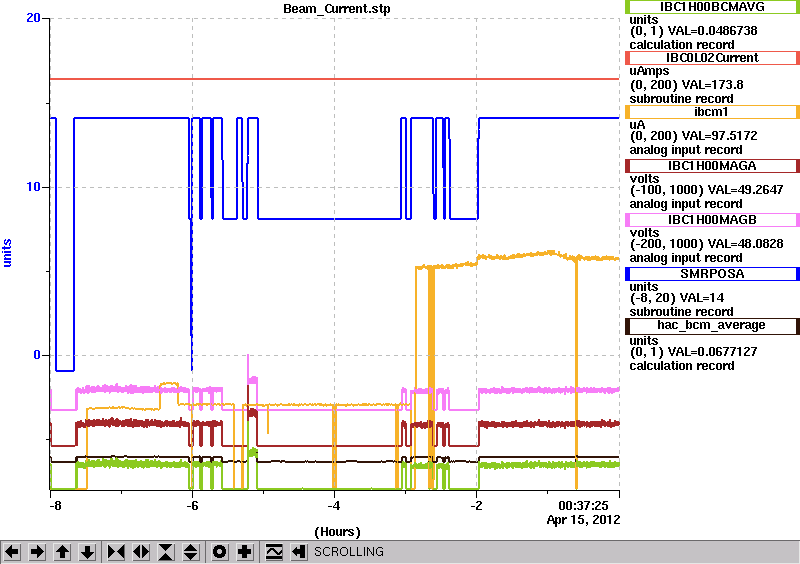Click 'analog input record' text under ibcm1
Viewport: 800px width, 564px height.
686,150
